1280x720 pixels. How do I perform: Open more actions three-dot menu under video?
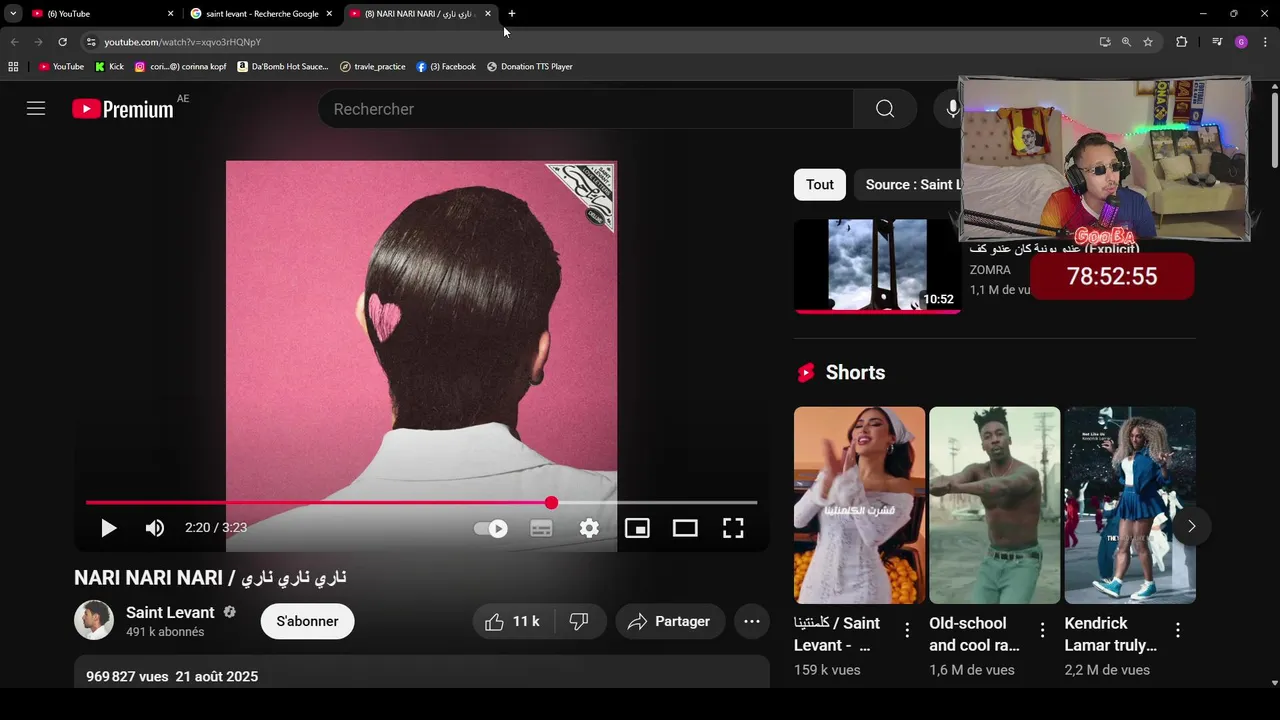tap(752, 621)
